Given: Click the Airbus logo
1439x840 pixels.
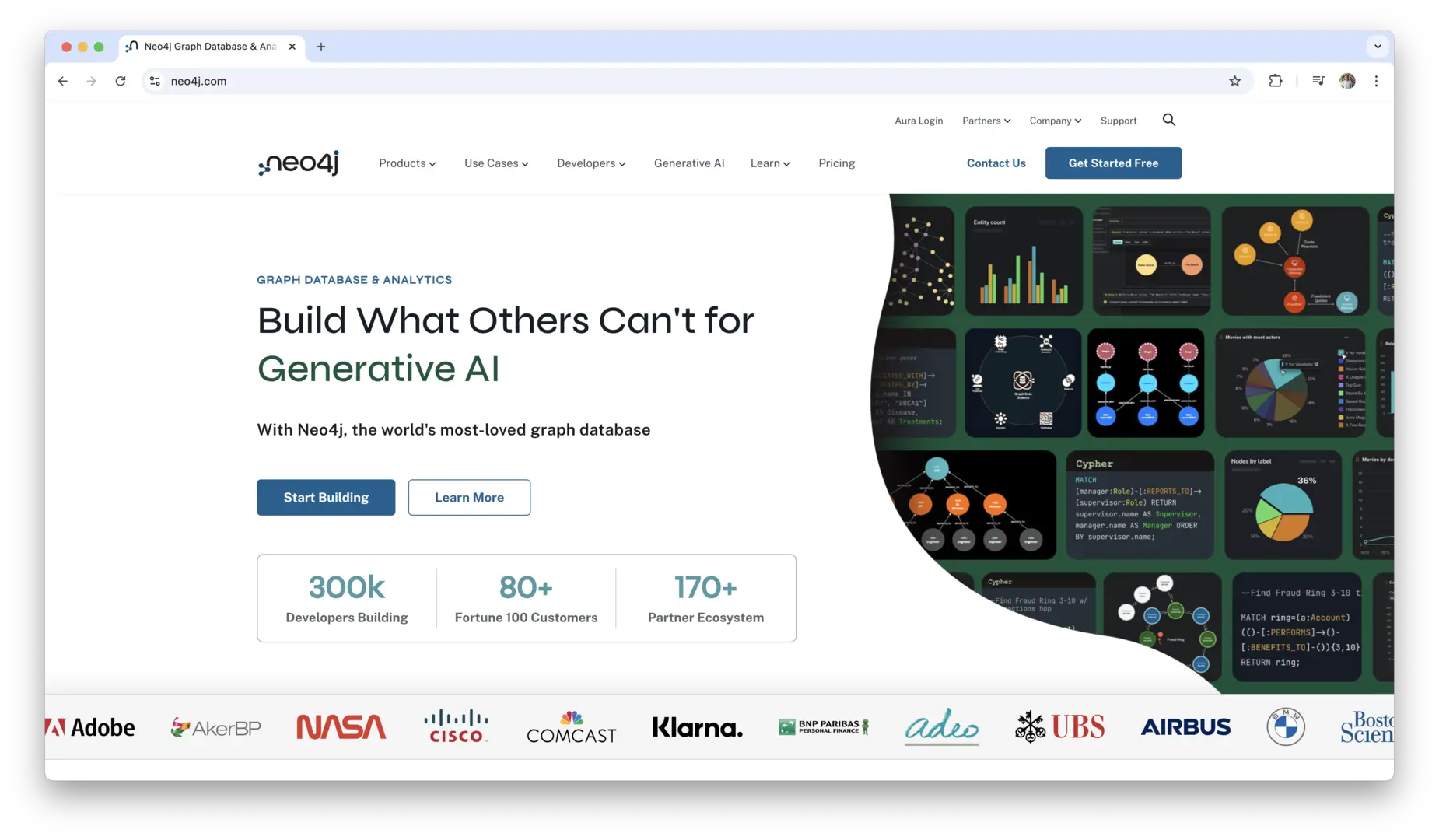Looking at the screenshot, I should 1185,727.
